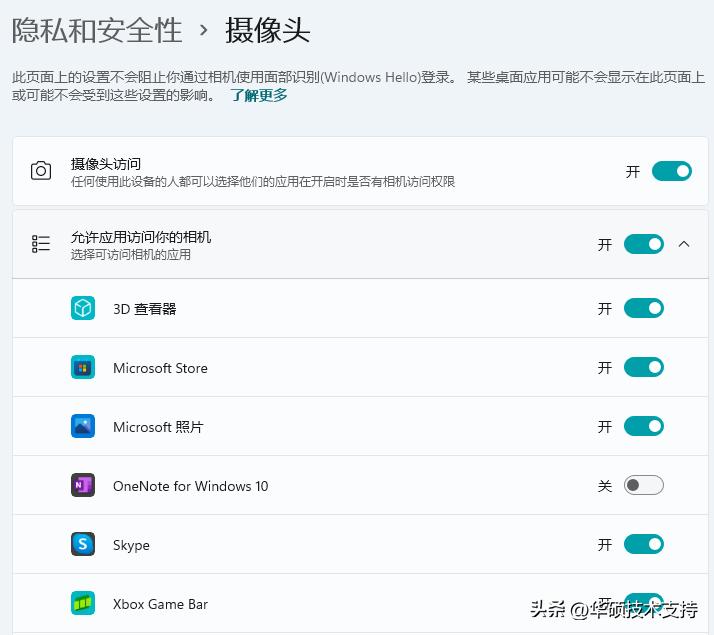Click the 开 status beside 允许应用访问你的相机
The height and width of the screenshot is (635, 714).
pyautogui.click(x=605, y=245)
